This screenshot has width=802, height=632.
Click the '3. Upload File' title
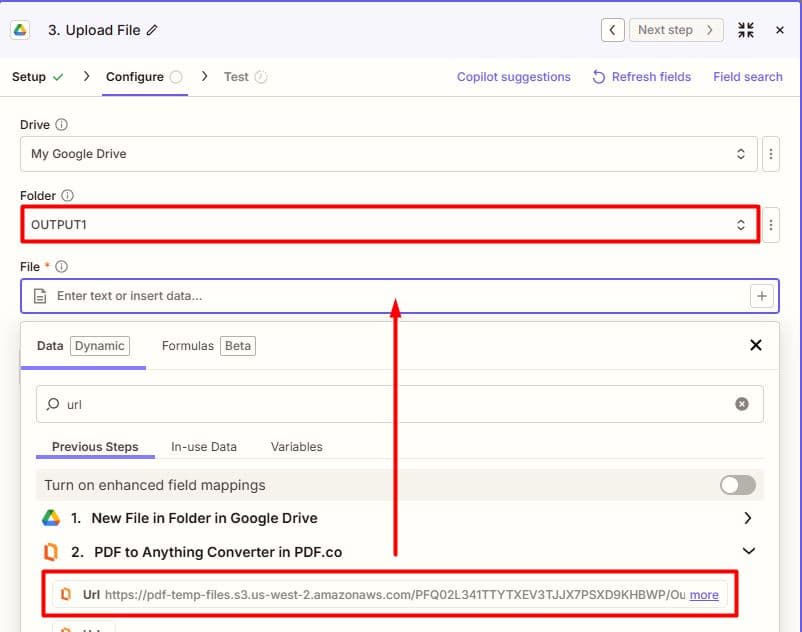point(94,30)
